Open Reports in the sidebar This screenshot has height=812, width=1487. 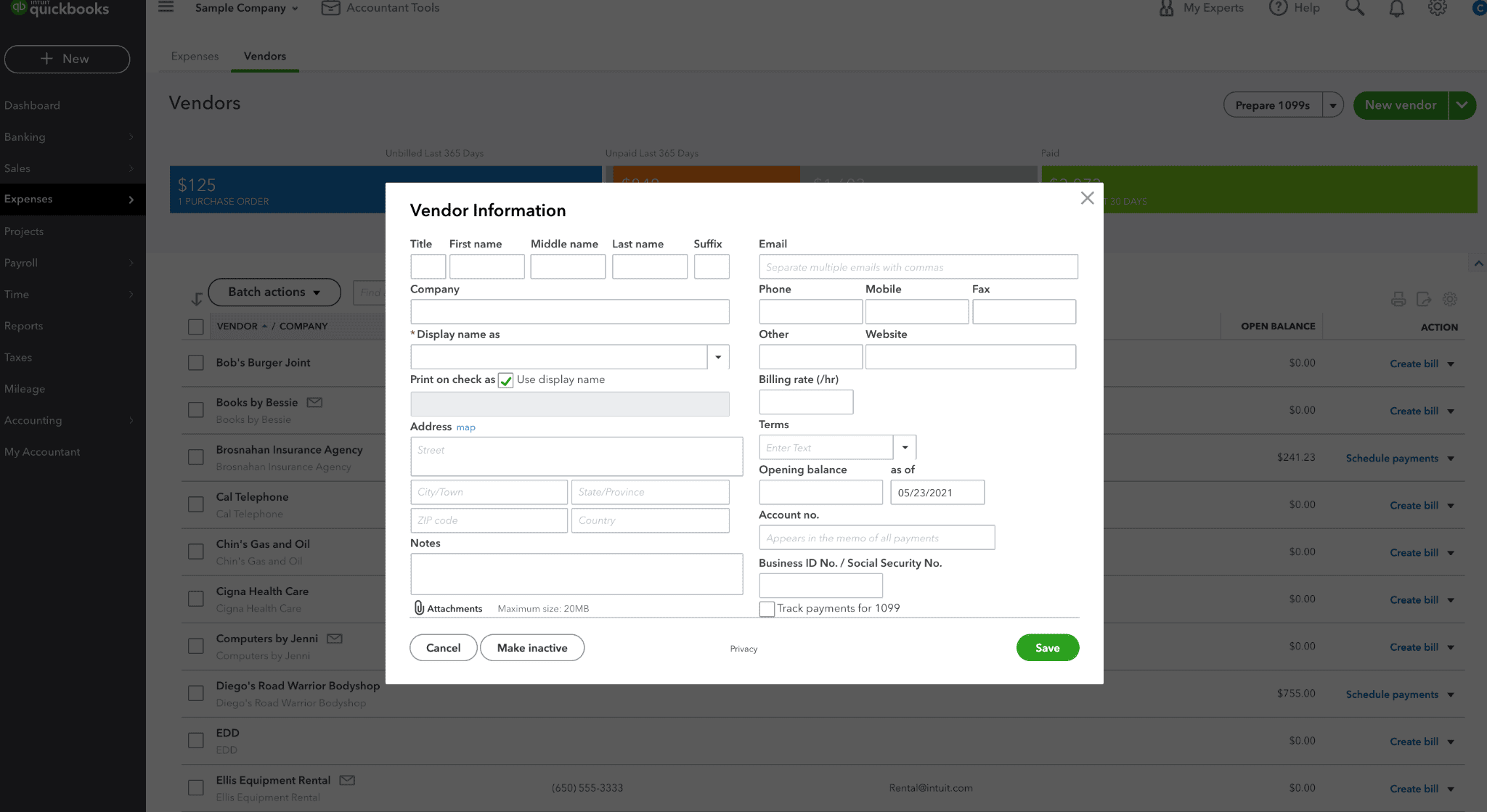click(x=23, y=326)
